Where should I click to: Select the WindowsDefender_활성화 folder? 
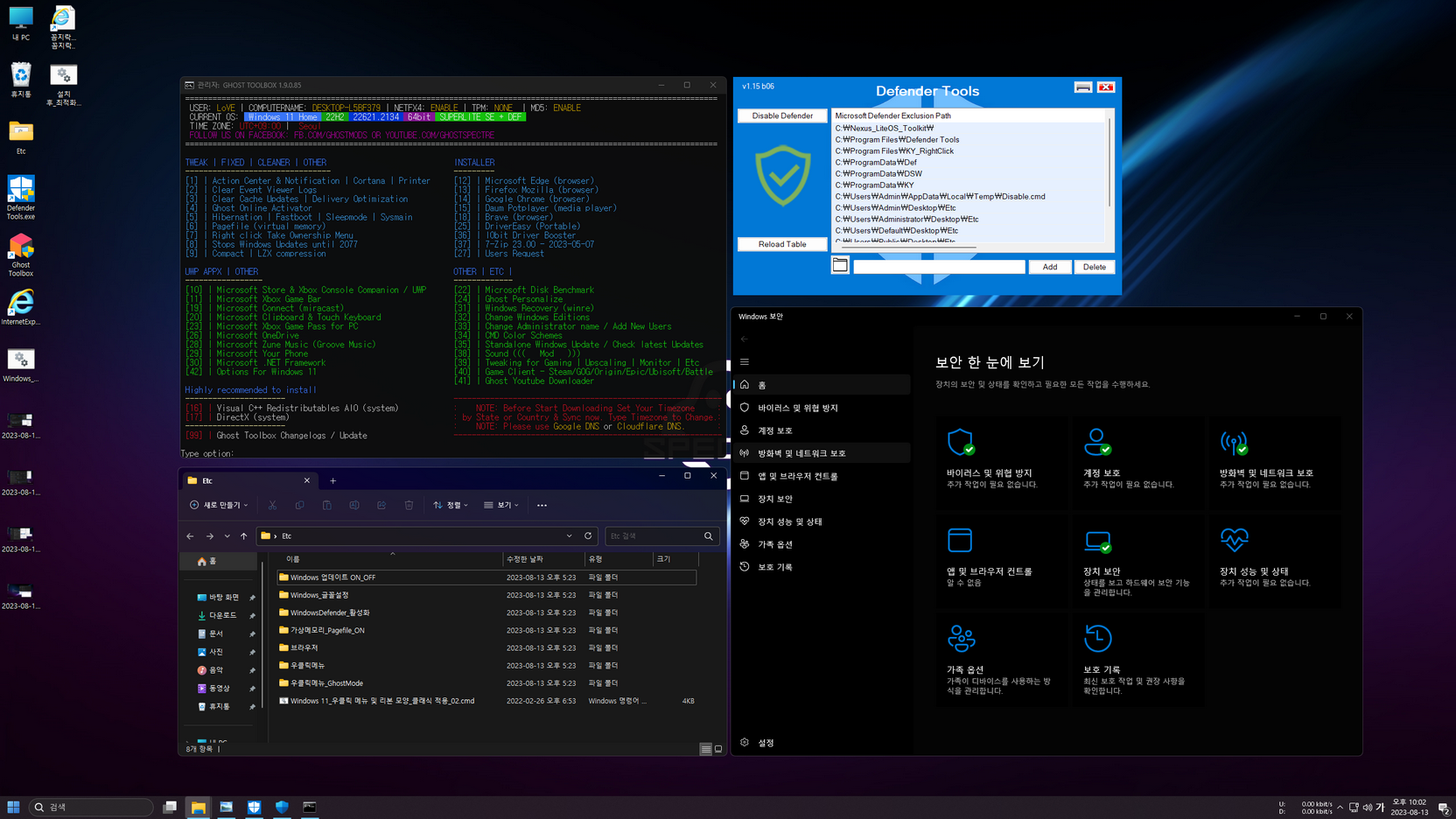[x=486, y=612]
